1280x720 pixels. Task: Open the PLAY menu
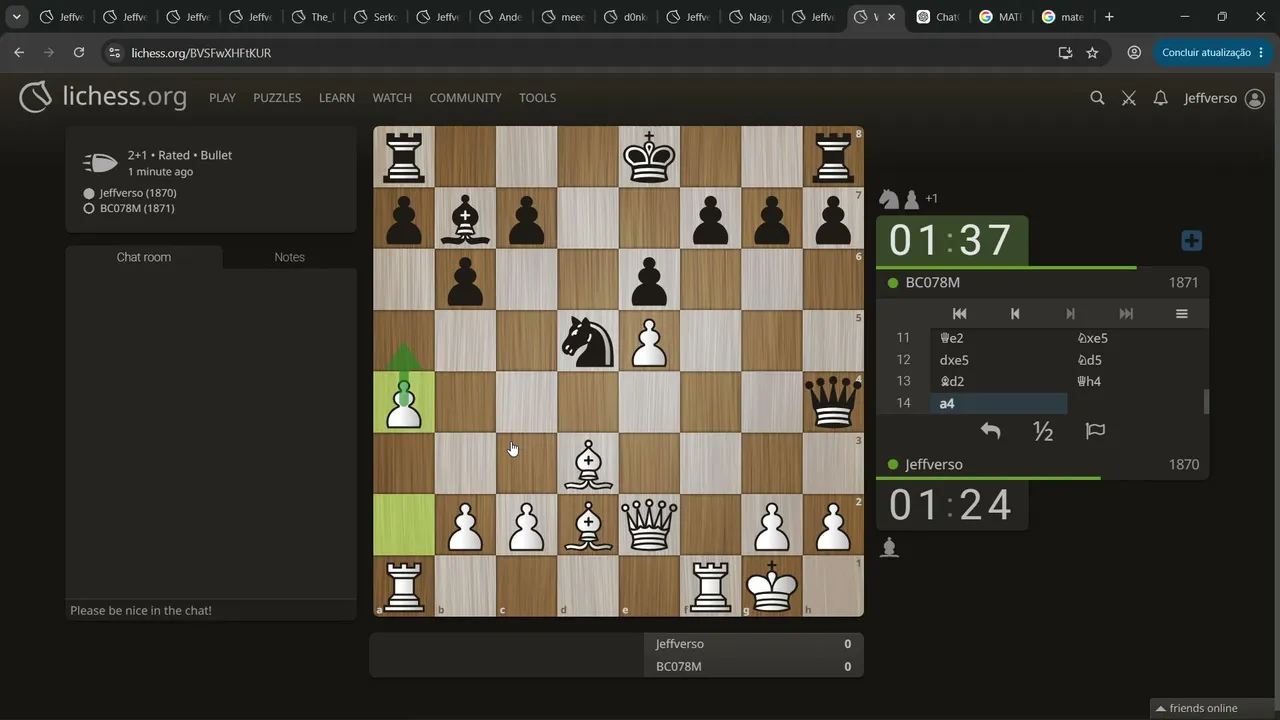pos(222,98)
